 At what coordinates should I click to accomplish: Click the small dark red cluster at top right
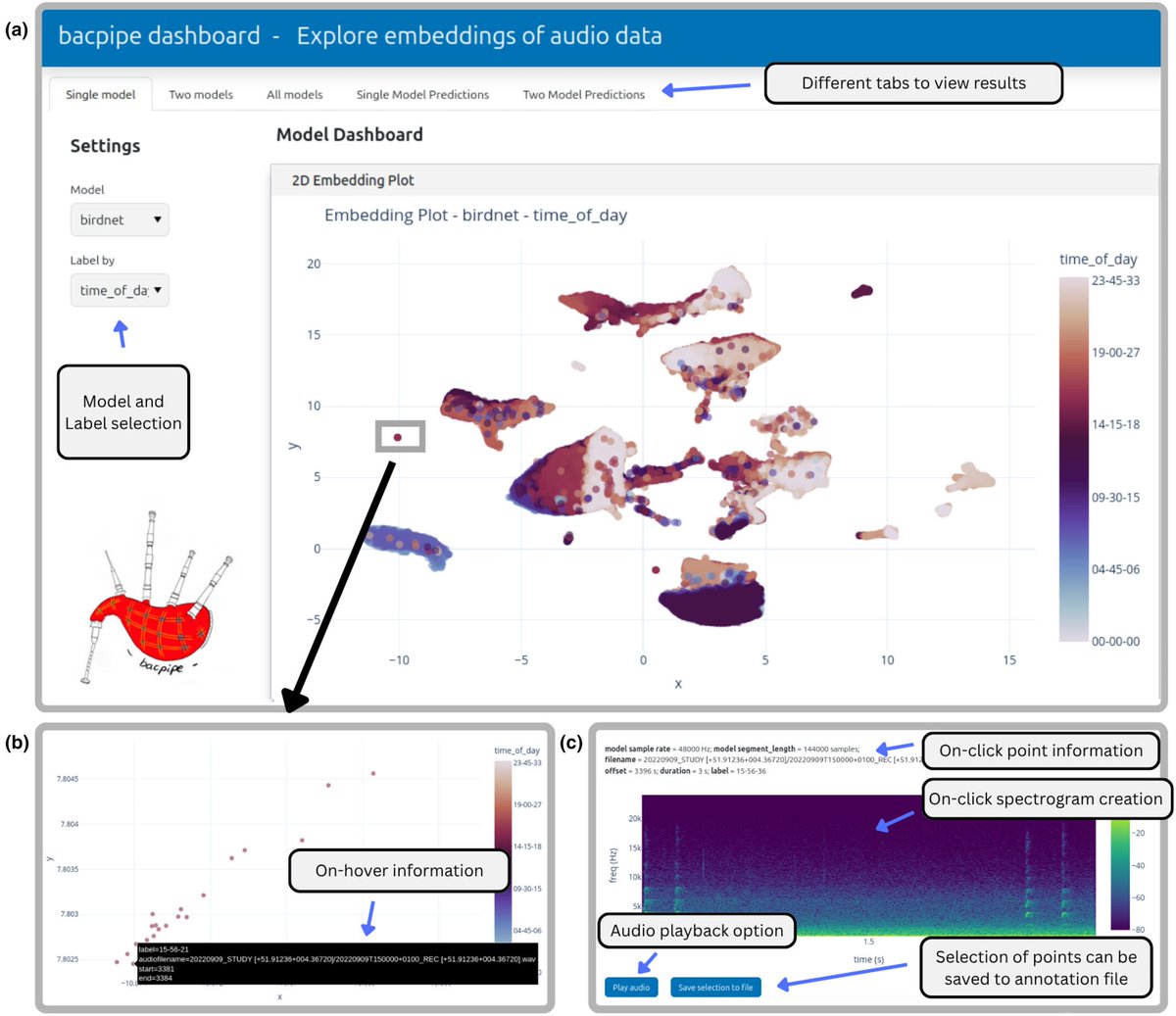coord(861,291)
